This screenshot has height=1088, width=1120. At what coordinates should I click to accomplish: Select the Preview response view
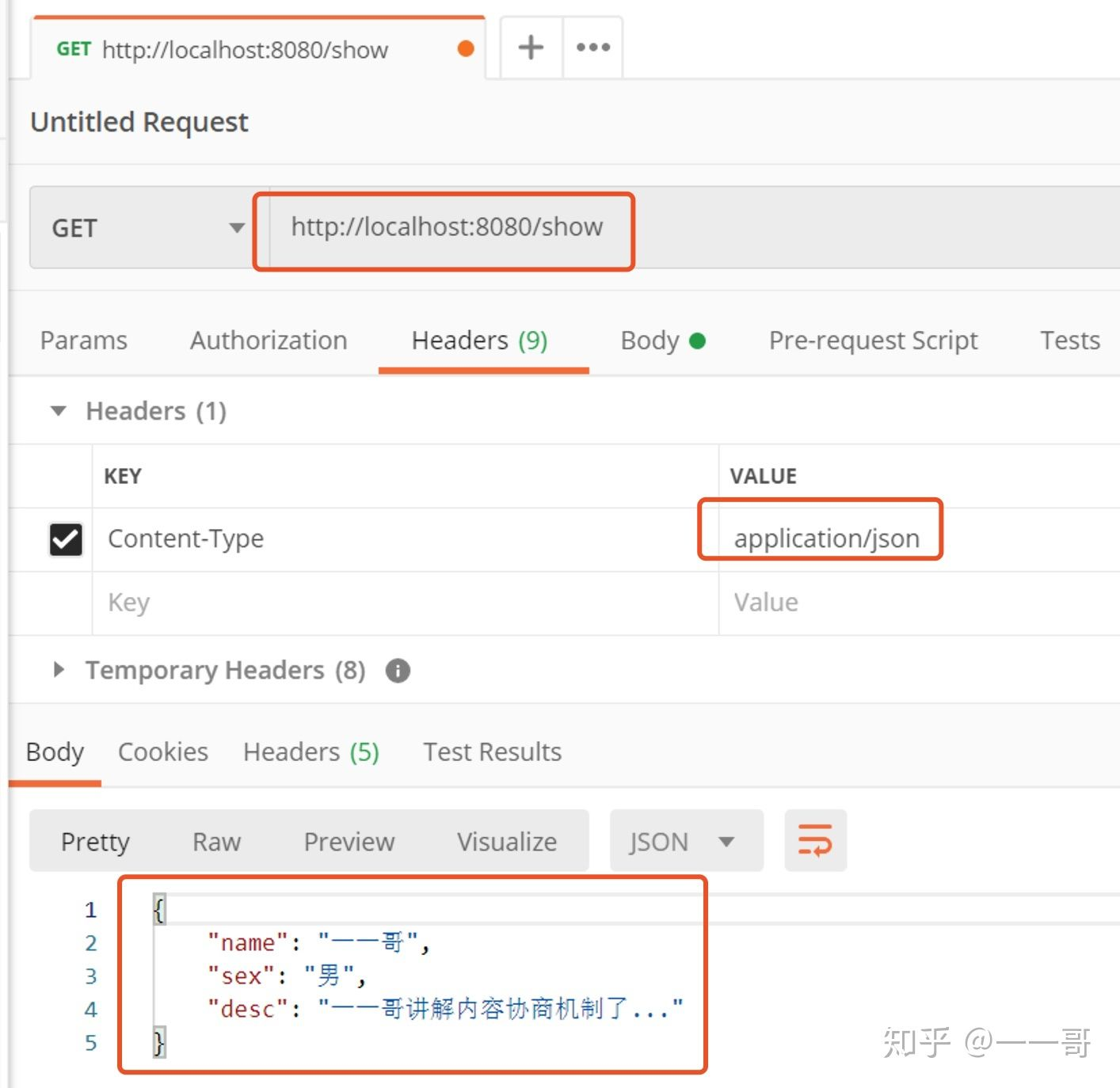(349, 841)
